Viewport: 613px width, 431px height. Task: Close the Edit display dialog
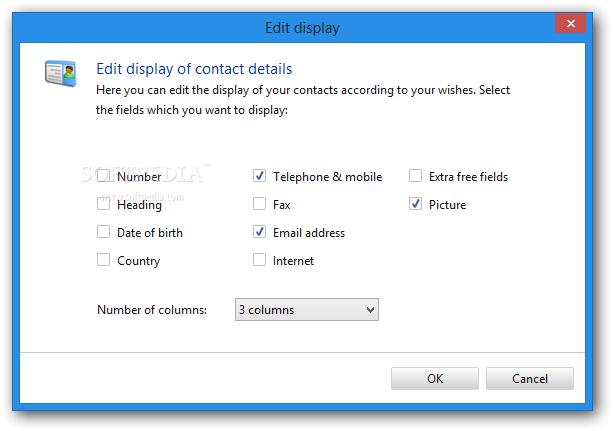click(x=570, y=23)
